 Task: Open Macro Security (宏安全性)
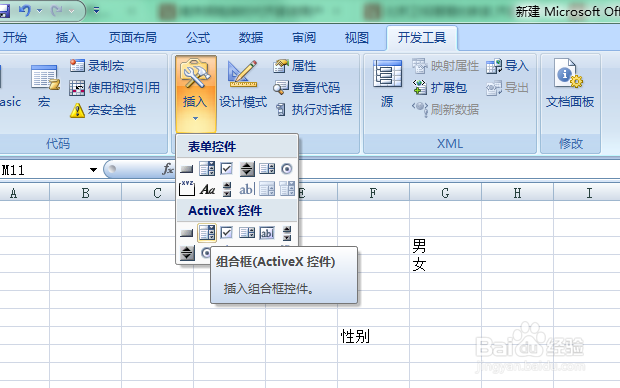(103, 110)
